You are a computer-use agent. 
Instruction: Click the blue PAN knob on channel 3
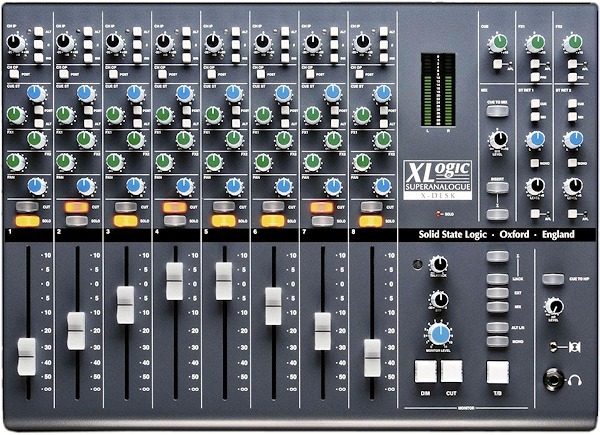pyautogui.click(x=134, y=185)
